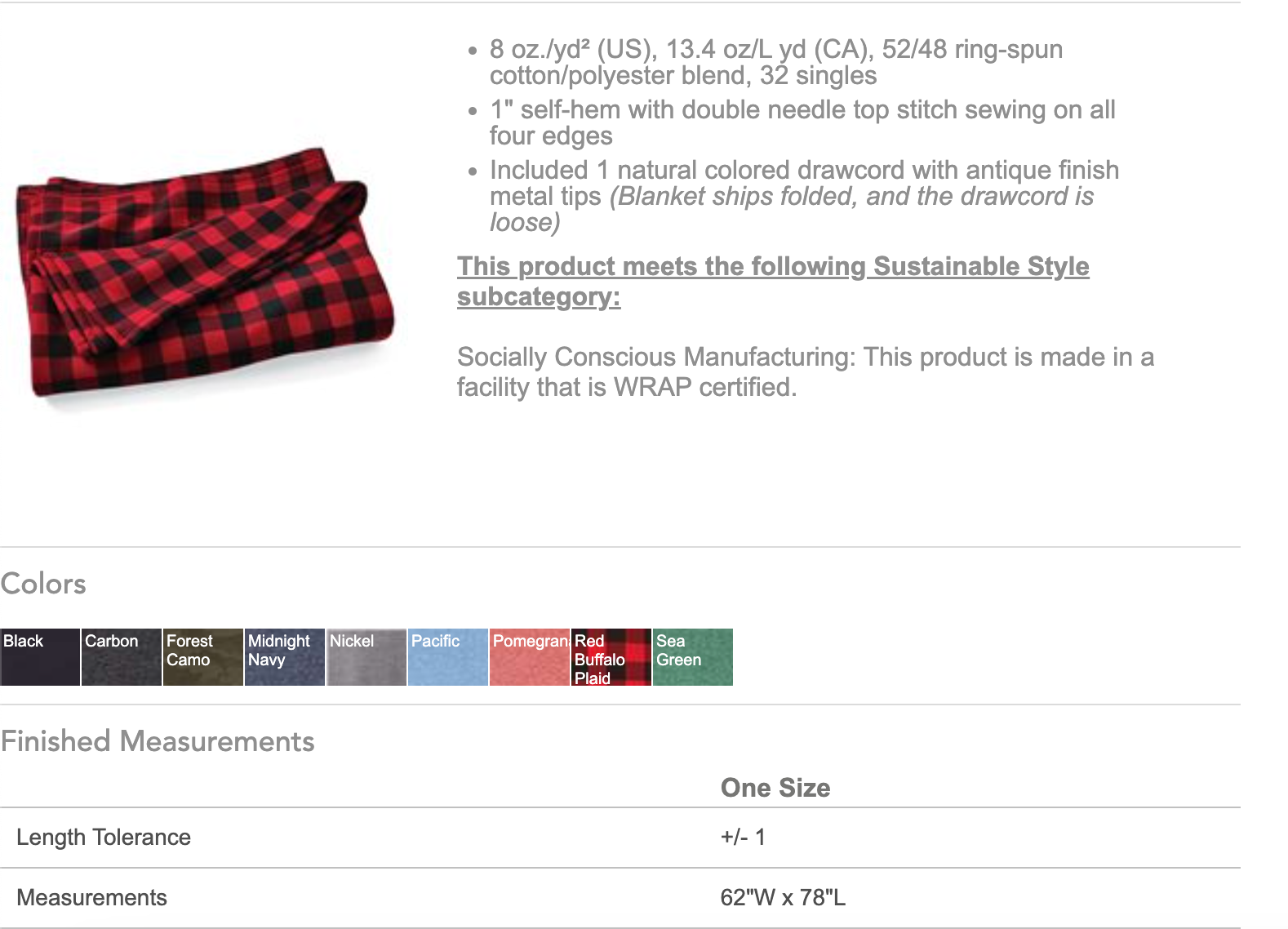Select the Pomegranate color swatch
Screen dimensions: 1288x929
[x=530, y=657]
